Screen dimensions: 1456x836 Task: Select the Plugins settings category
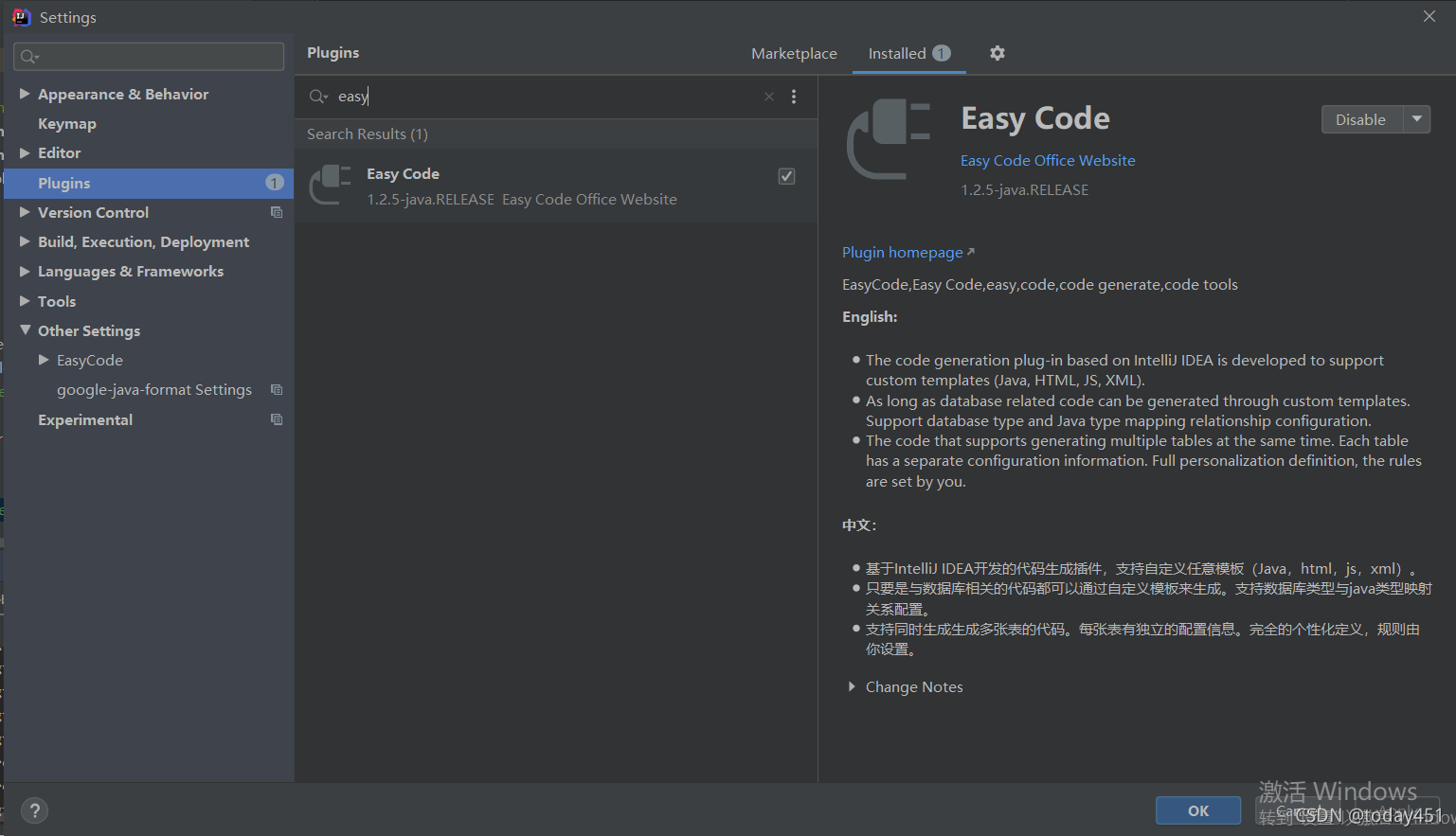(x=149, y=183)
